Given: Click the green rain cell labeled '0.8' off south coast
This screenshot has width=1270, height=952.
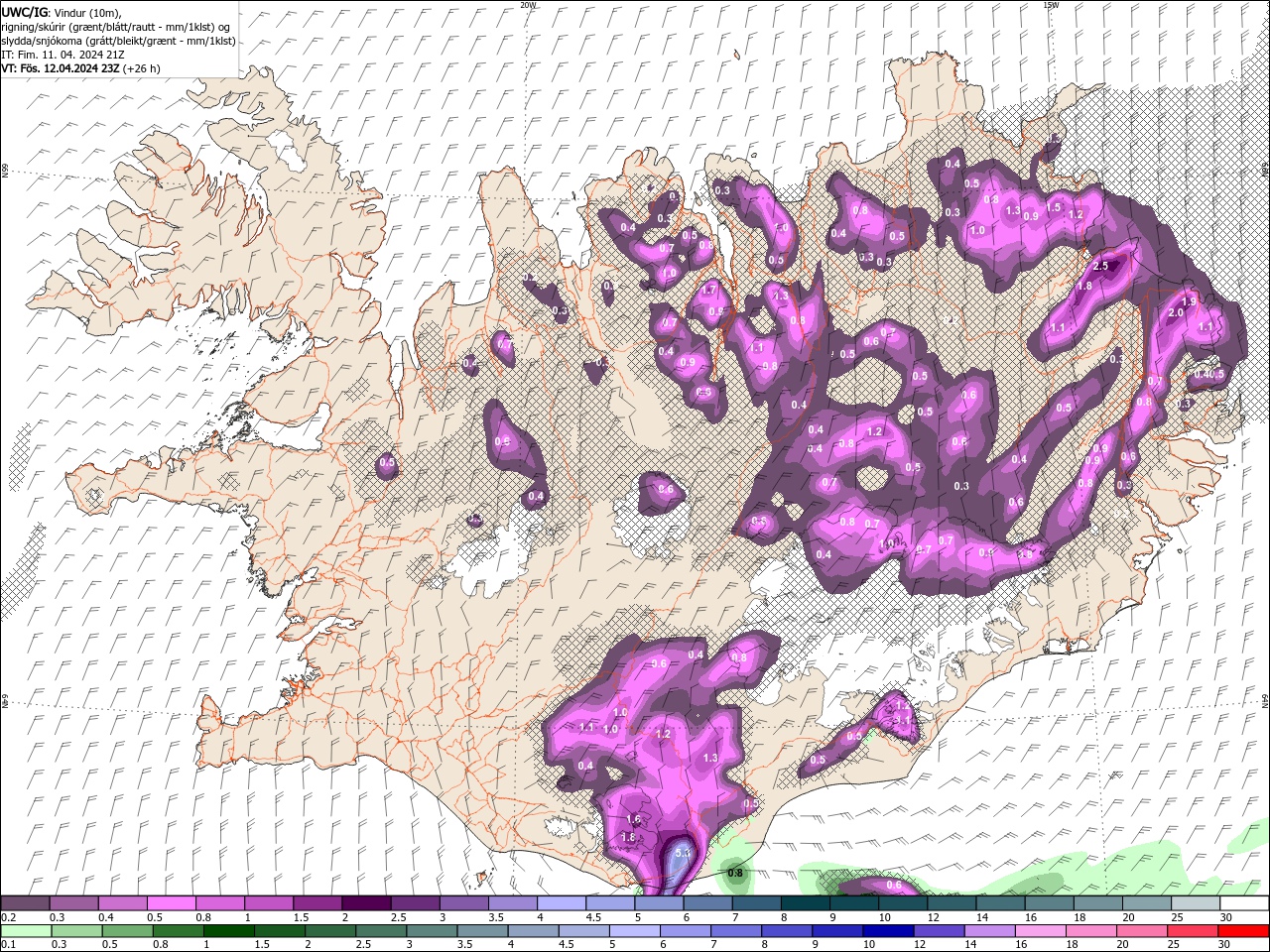Looking at the screenshot, I should coord(735,873).
